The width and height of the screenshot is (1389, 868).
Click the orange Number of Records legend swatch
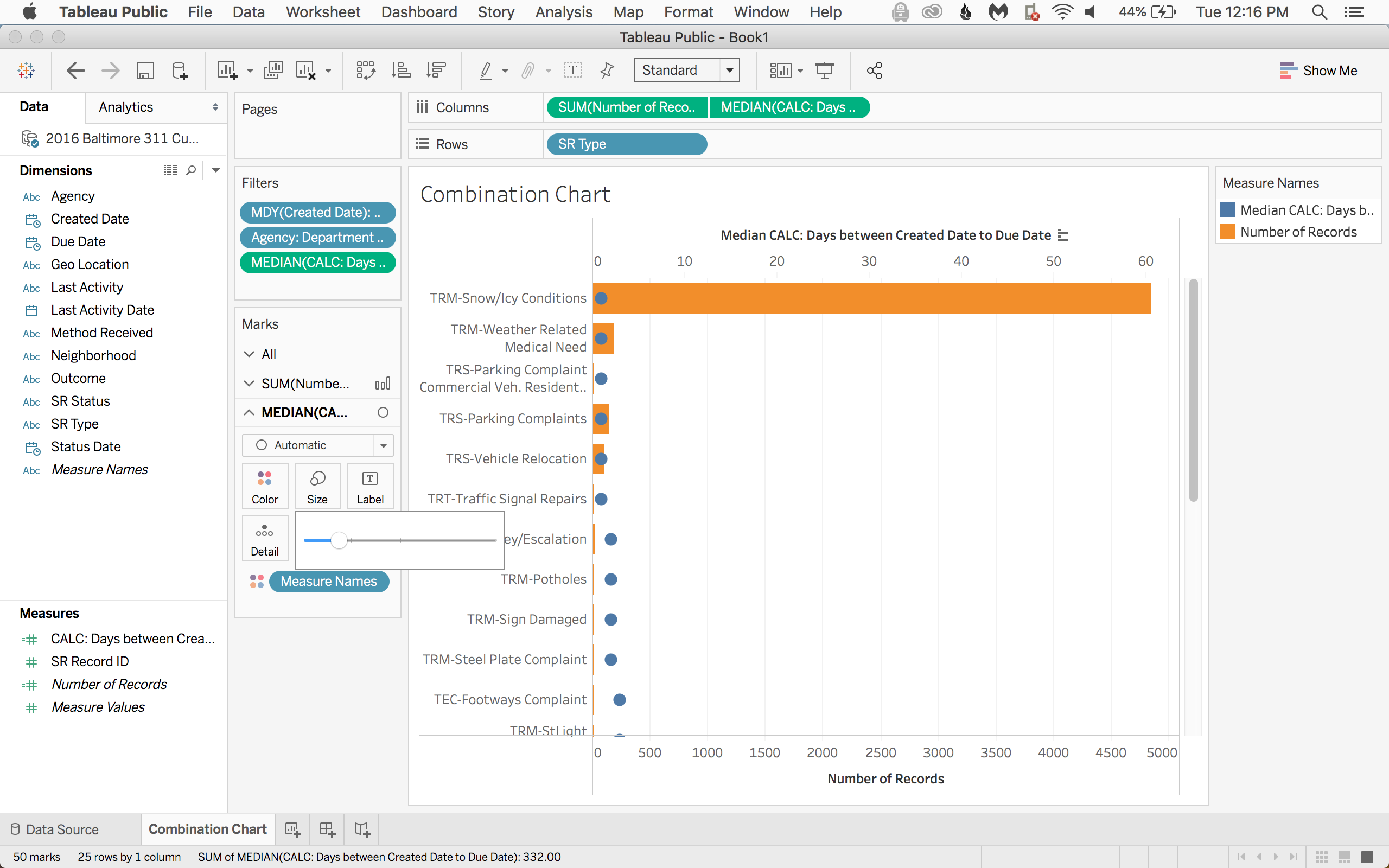click(x=1227, y=232)
